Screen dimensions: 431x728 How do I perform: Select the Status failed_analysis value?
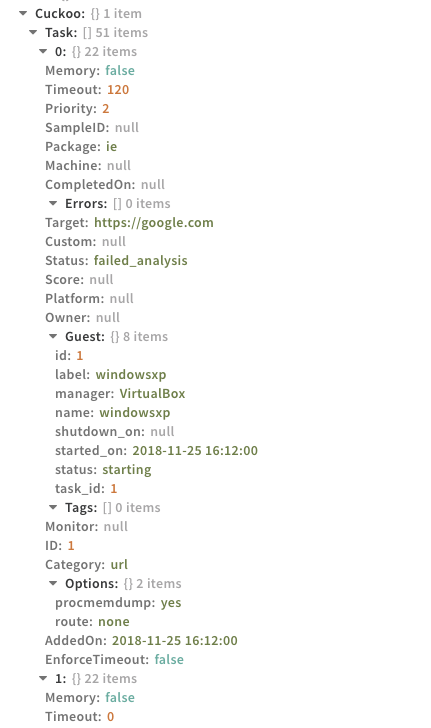click(140, 261)
